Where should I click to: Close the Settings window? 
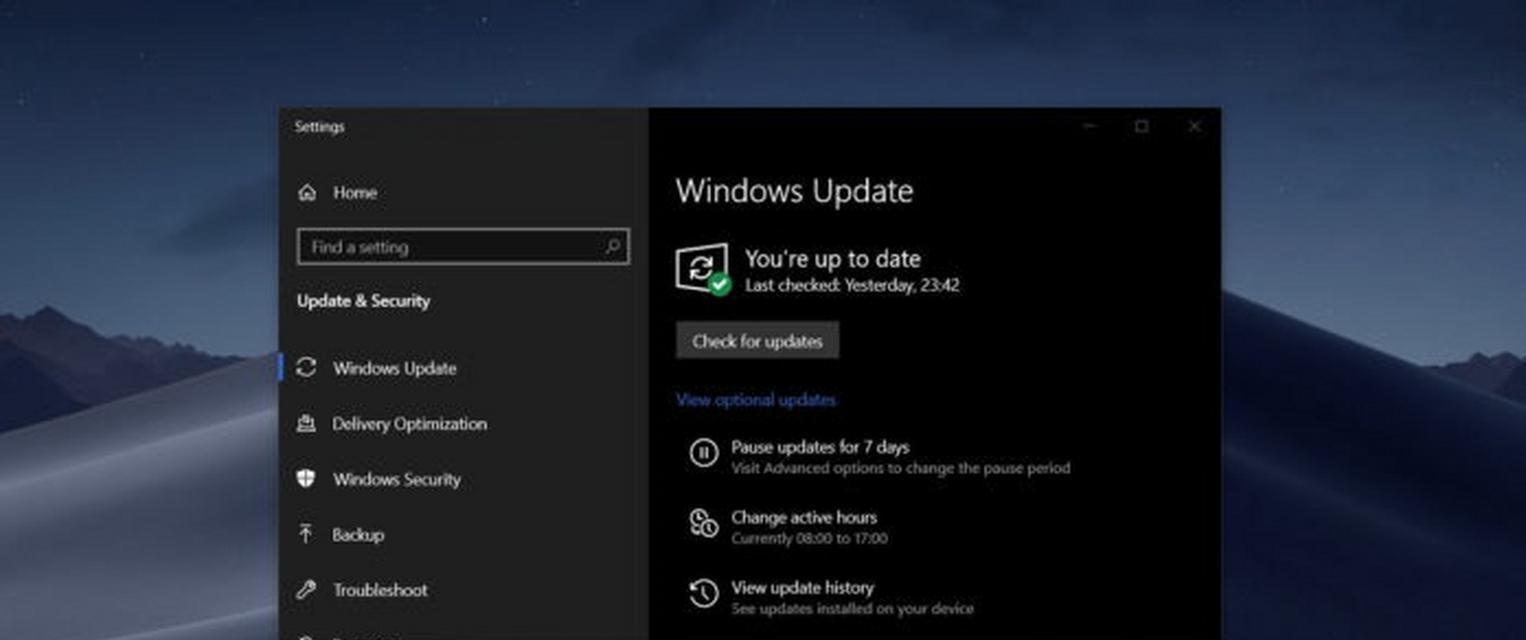click(x=1194, y=126)
